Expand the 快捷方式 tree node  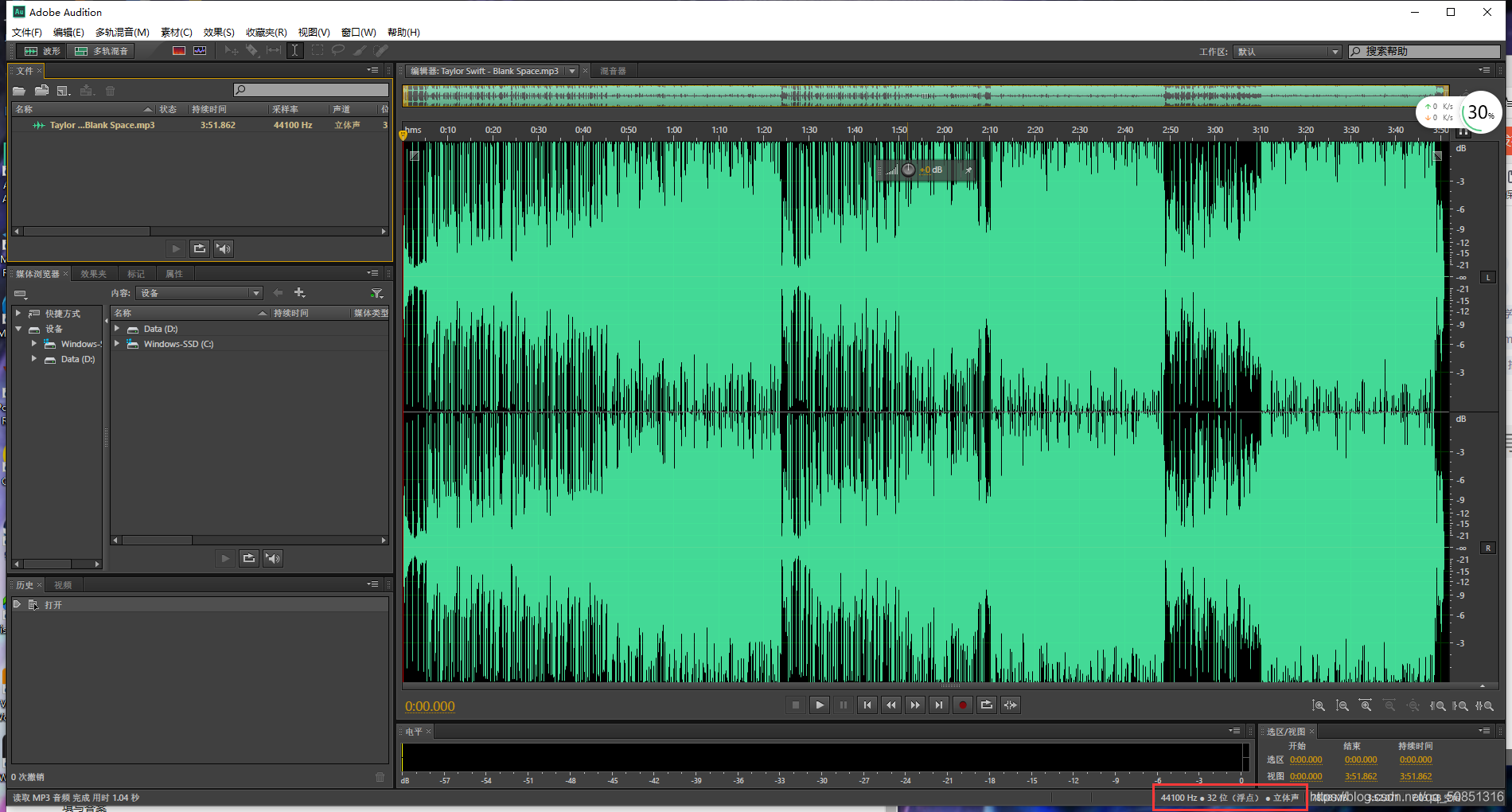[18, 314]
